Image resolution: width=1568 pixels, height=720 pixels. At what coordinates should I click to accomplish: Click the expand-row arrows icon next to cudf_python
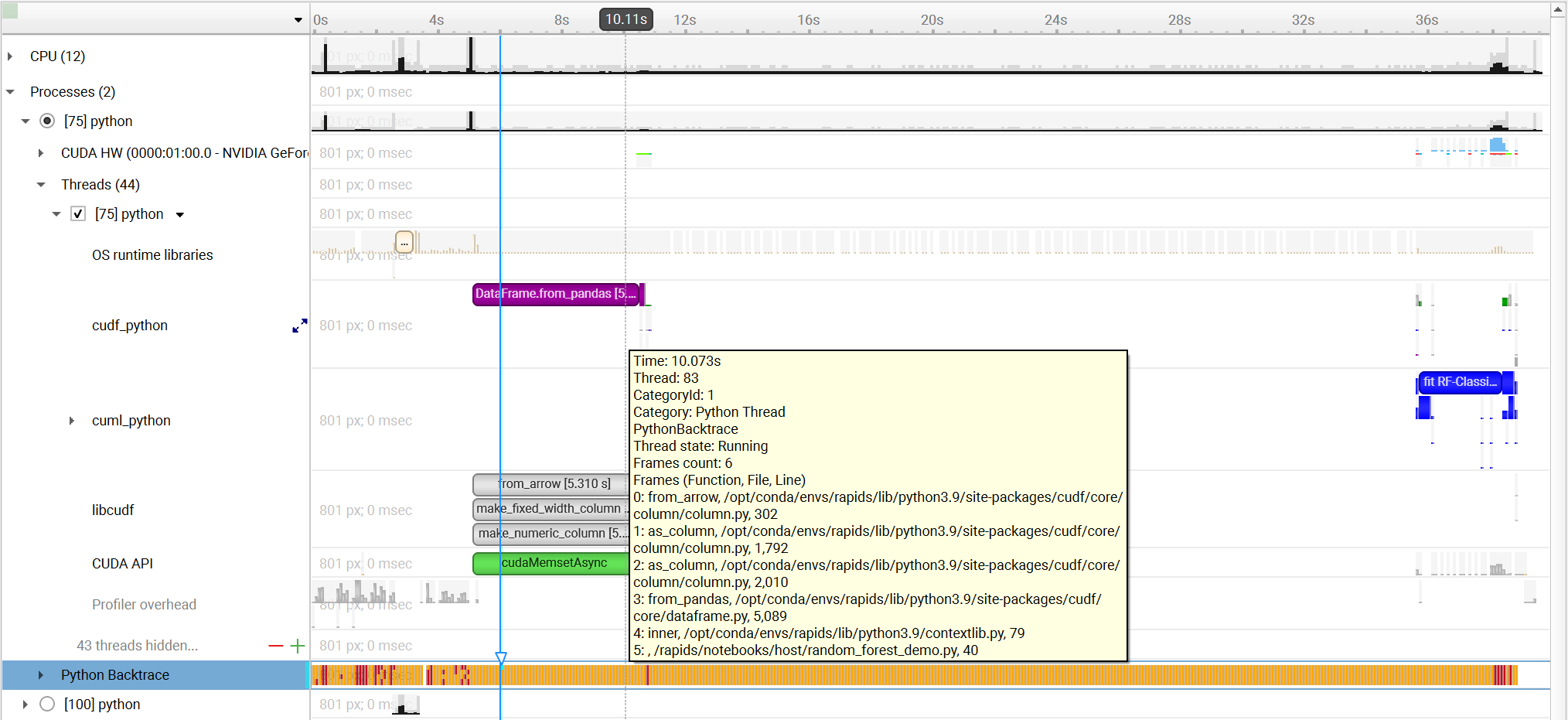click(300, 326)
